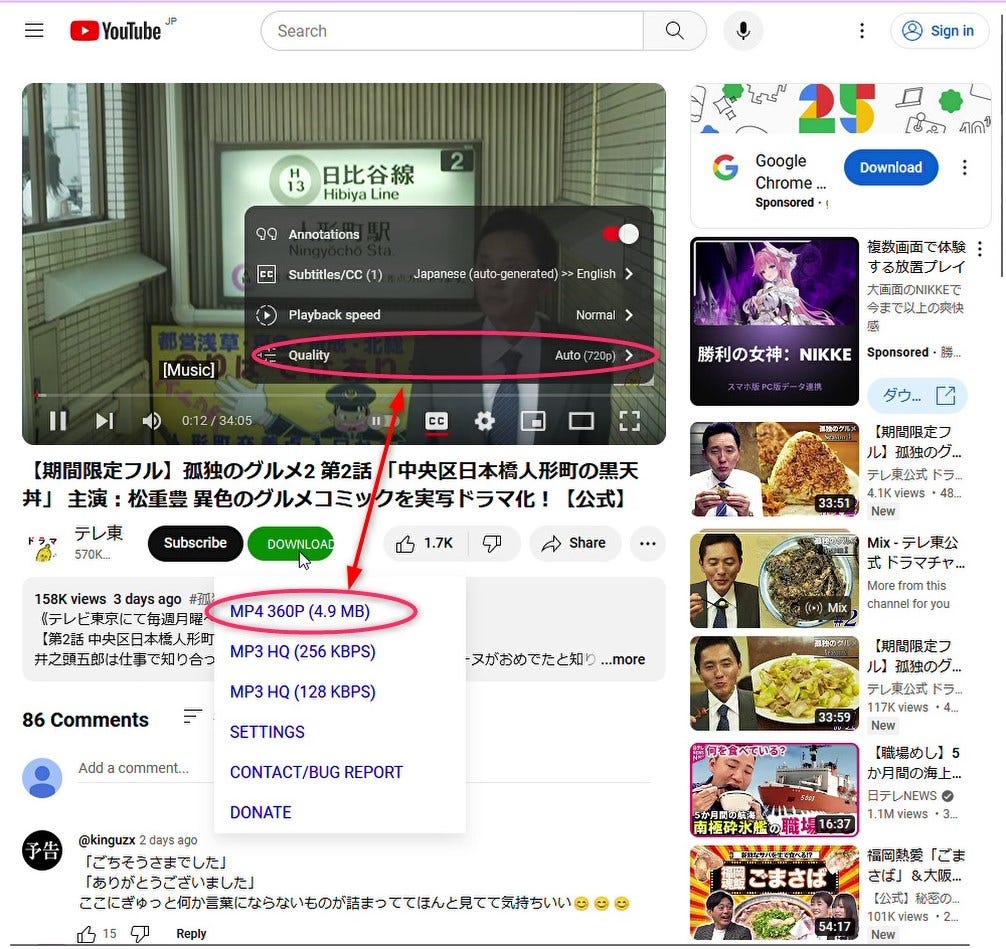Open NIKKE ad thumbnail
1006x949 pixels.
tap(774, 321)
